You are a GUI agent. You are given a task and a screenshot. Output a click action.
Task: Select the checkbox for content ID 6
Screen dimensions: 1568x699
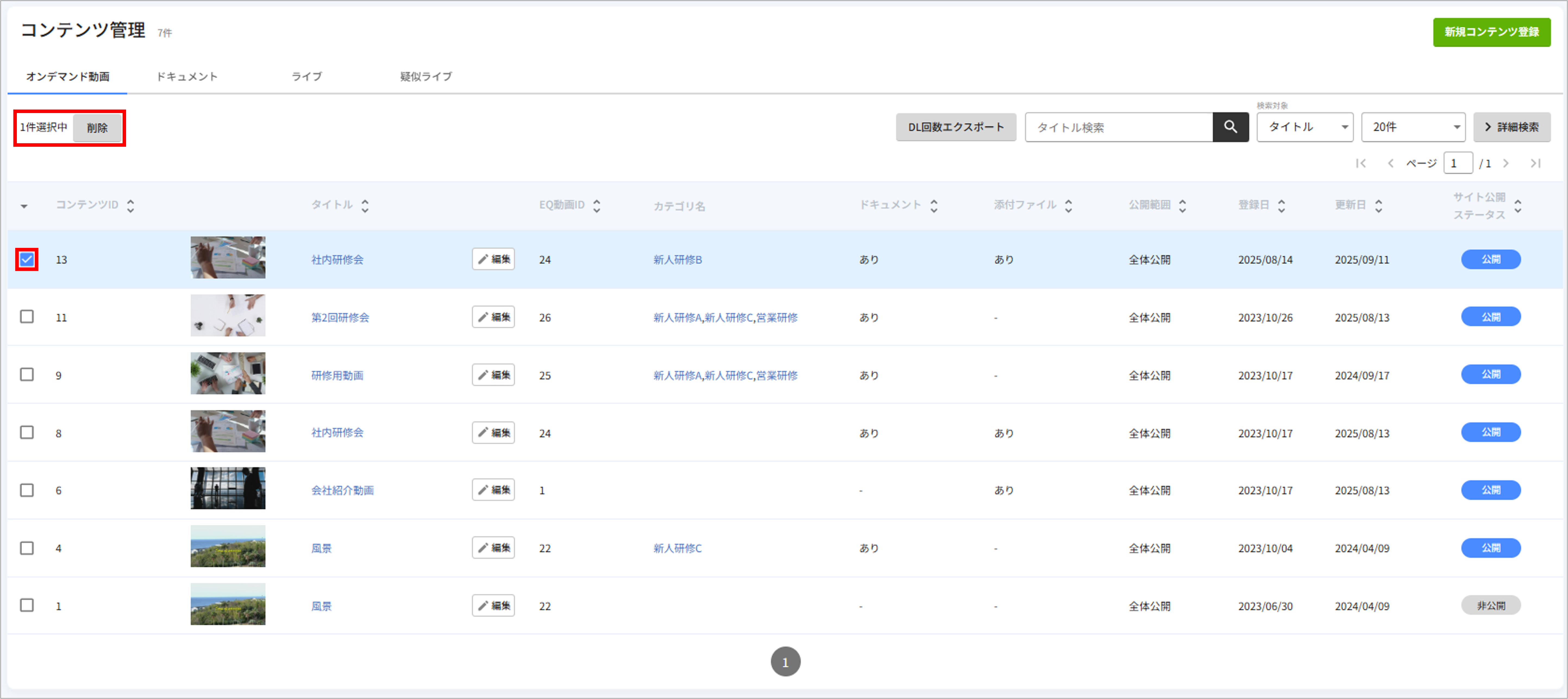click(x=27, y=490)
